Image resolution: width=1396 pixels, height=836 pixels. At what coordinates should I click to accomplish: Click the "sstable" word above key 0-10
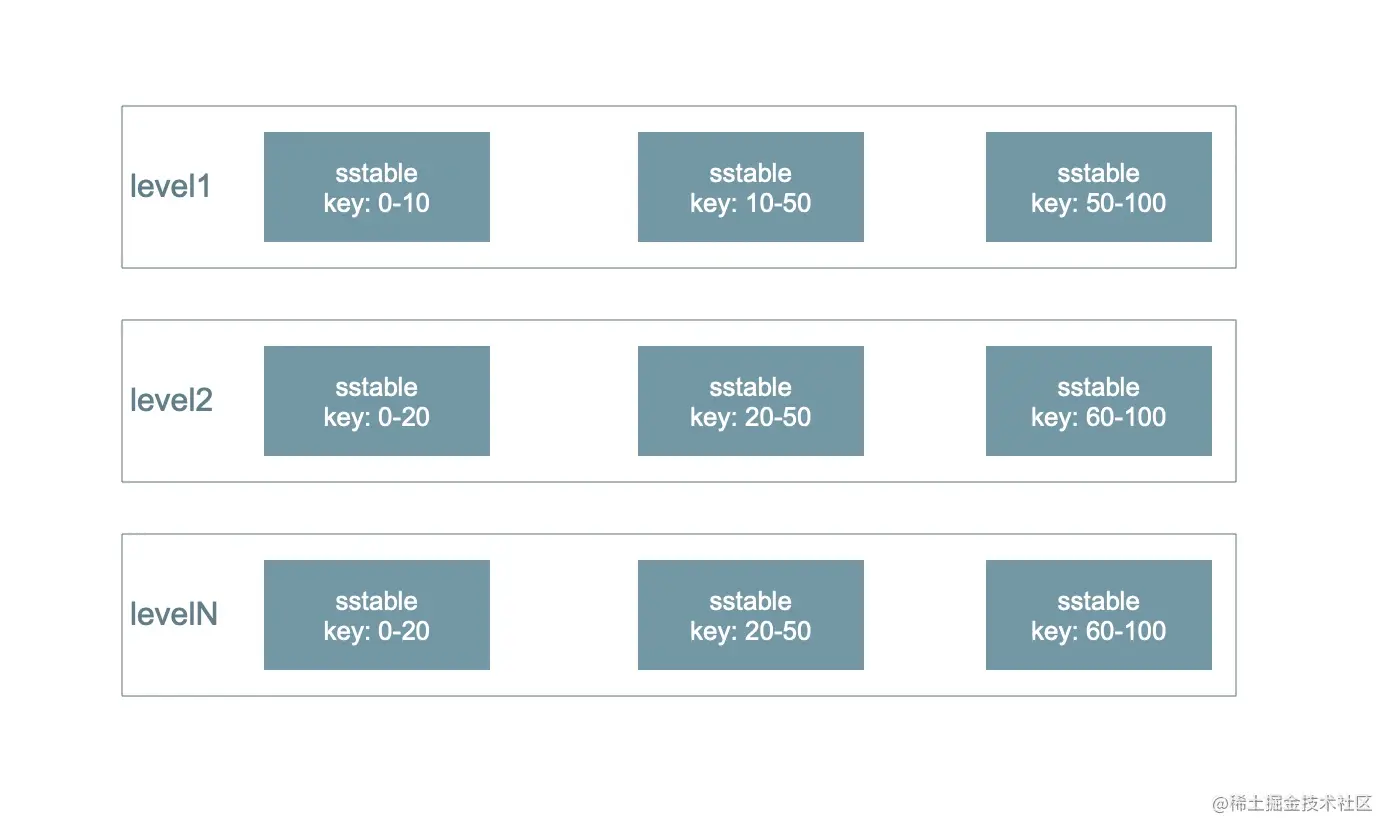pos(377,173)
